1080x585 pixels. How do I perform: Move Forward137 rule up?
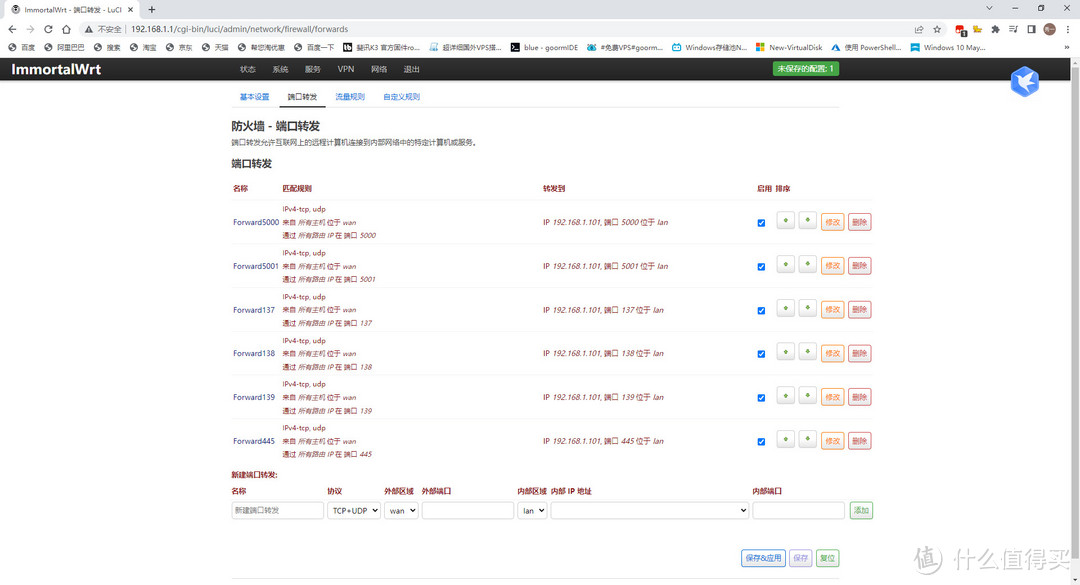[785, 309]
